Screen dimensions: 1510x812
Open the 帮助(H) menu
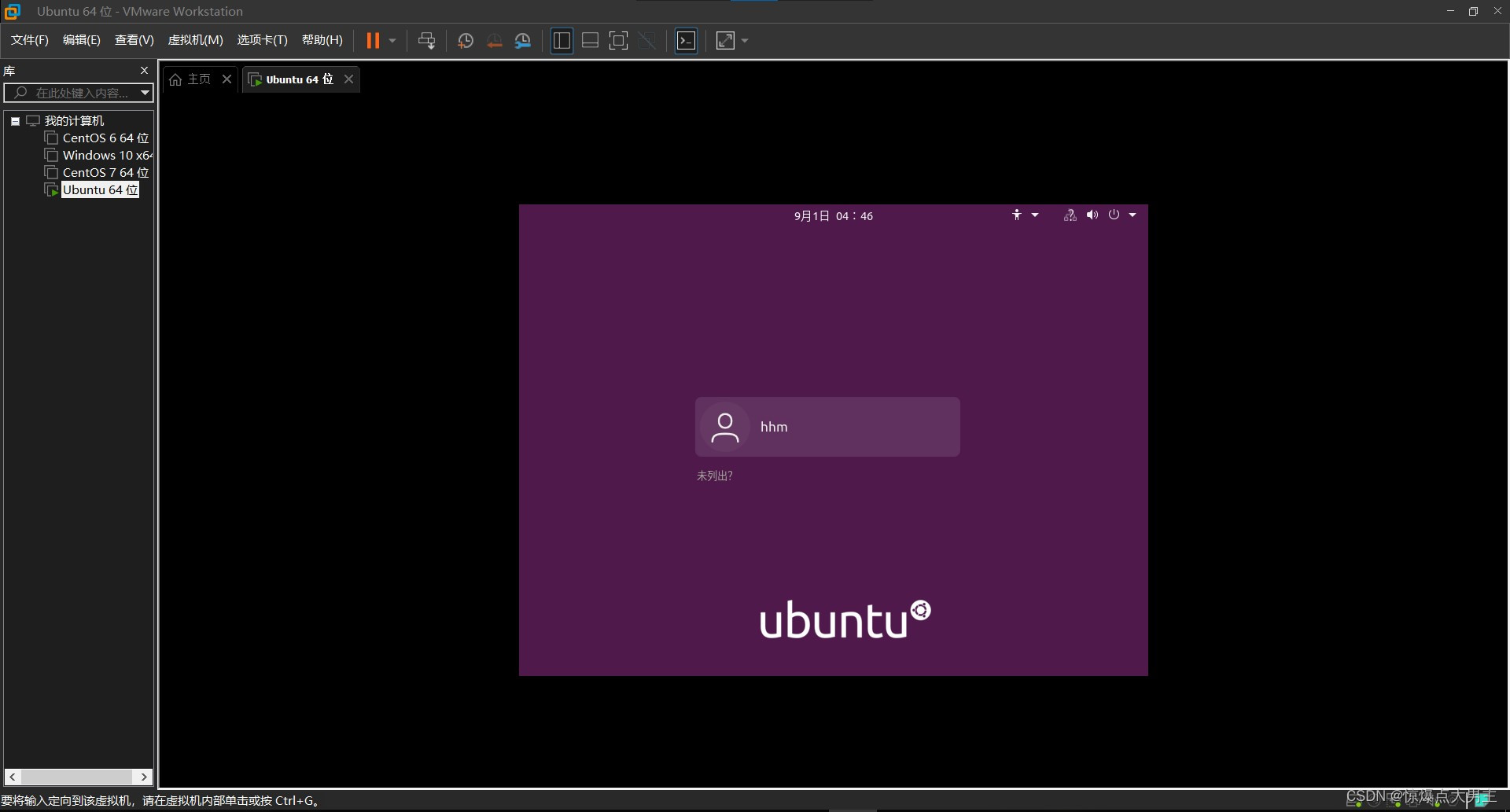pos(322,40)
